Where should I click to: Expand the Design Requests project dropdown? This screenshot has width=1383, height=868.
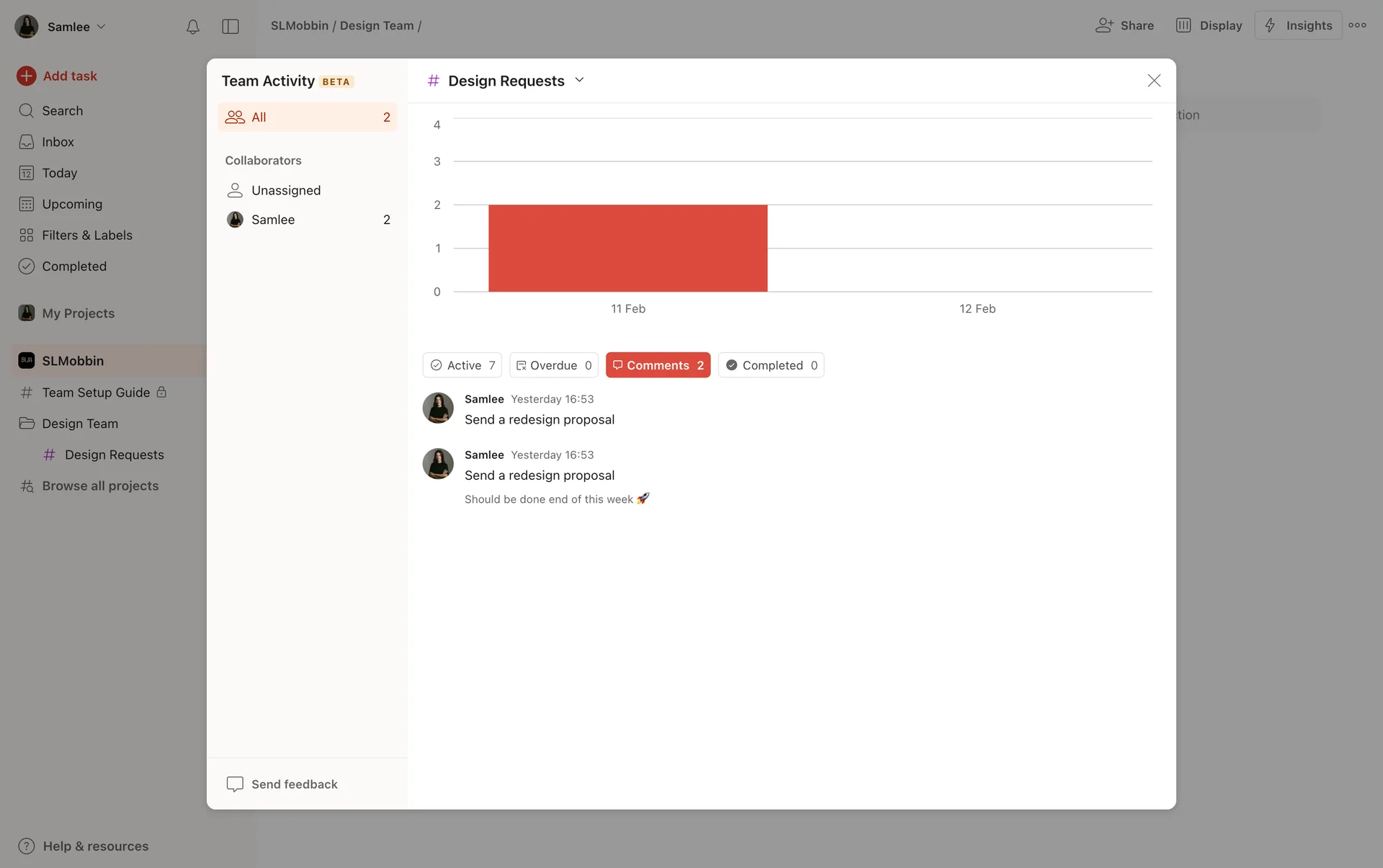point(580,81)
